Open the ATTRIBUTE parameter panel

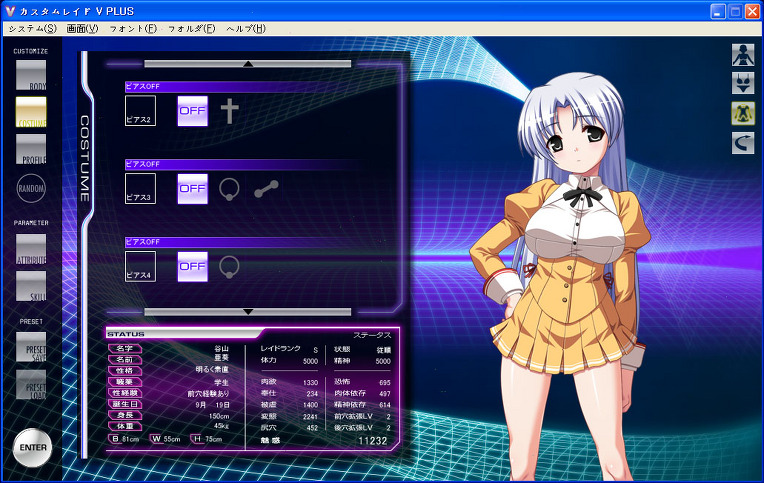[31, 250]
